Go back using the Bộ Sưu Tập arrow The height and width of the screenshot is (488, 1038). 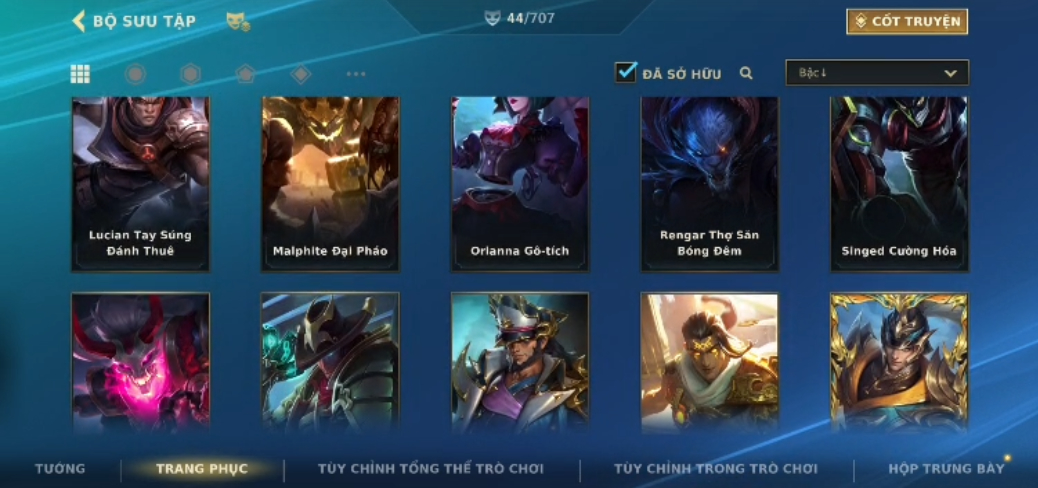(x=79, y=21)
